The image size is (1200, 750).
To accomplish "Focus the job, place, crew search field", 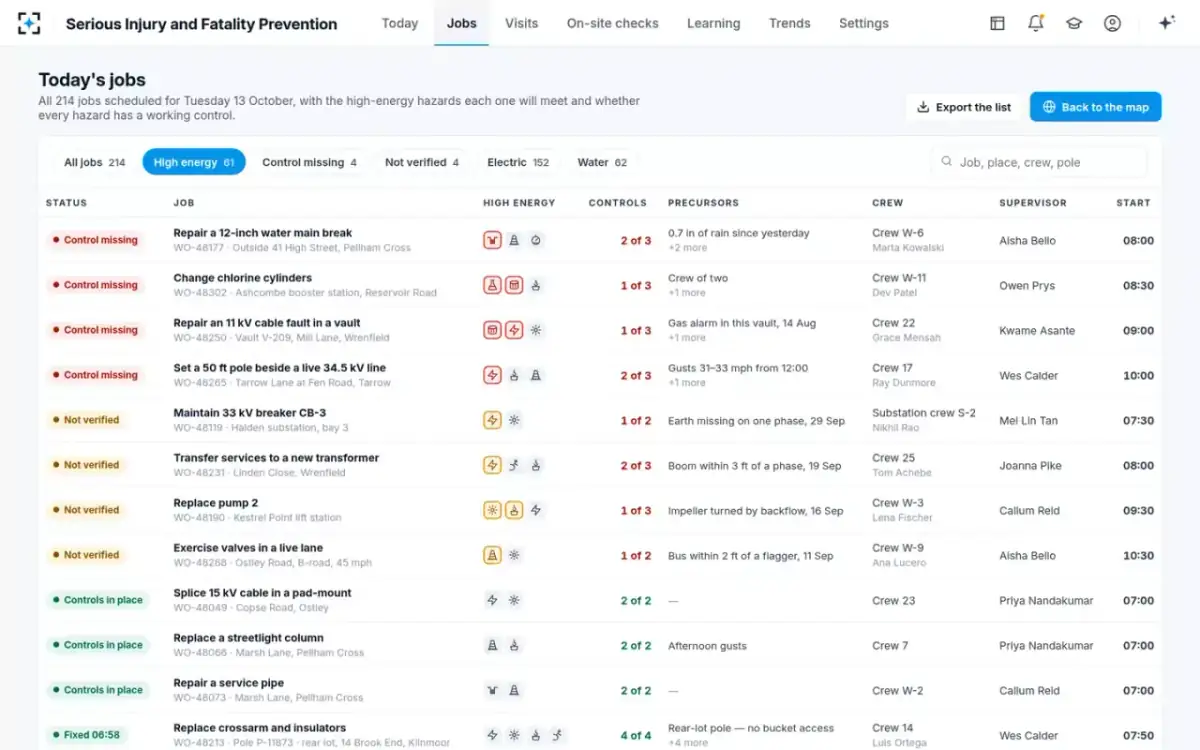I will (x=1039, y=162).
